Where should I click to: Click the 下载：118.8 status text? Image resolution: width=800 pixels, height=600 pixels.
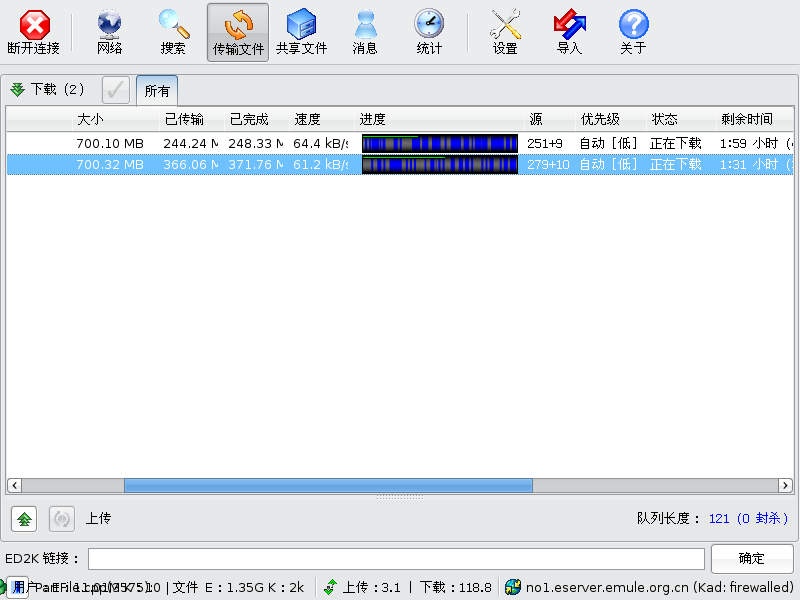(455, 587)
